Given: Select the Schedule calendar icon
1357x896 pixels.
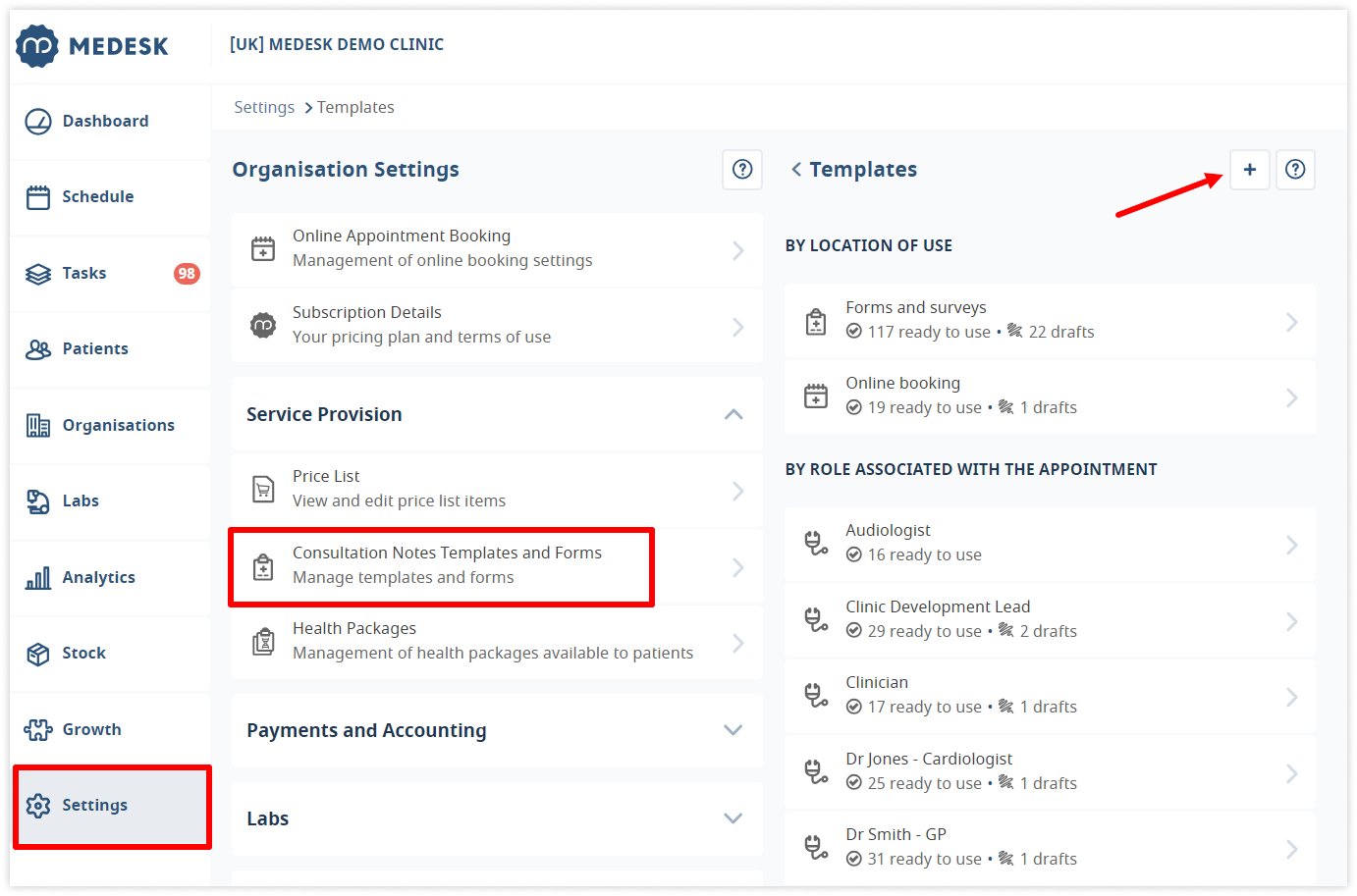Looking at the screenshot, I should click(x=37, y=196).
